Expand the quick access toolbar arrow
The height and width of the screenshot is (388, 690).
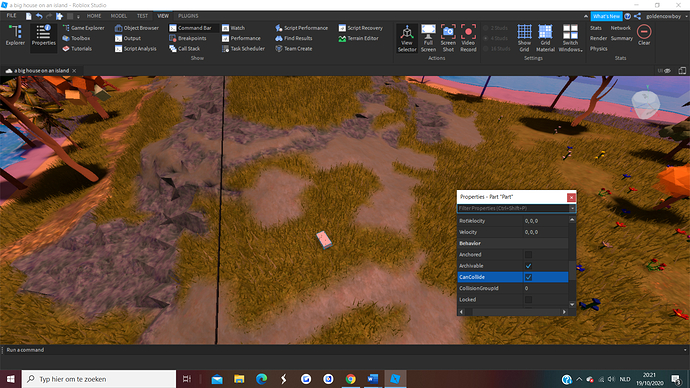point(78,16)
